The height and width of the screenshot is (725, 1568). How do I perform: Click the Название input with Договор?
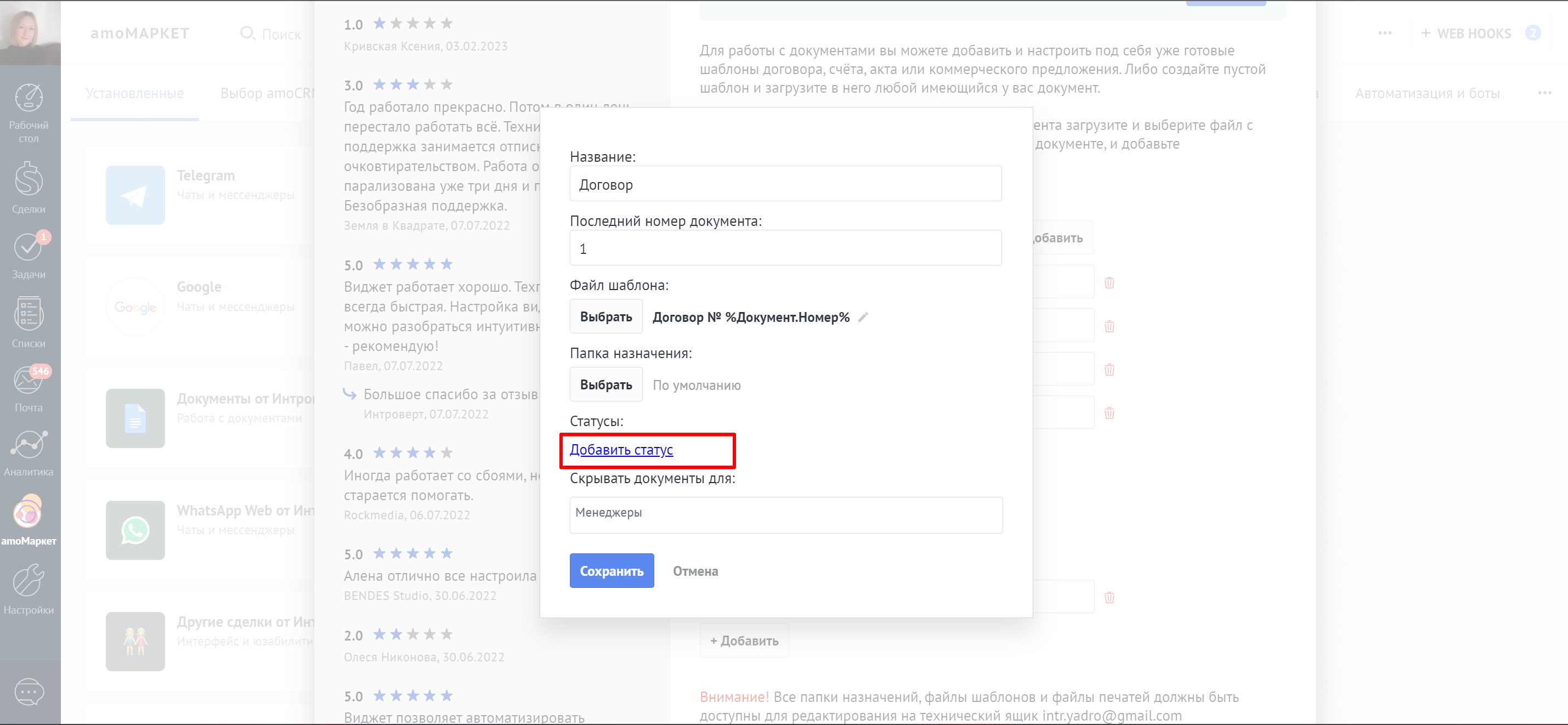tap(785, 184)
